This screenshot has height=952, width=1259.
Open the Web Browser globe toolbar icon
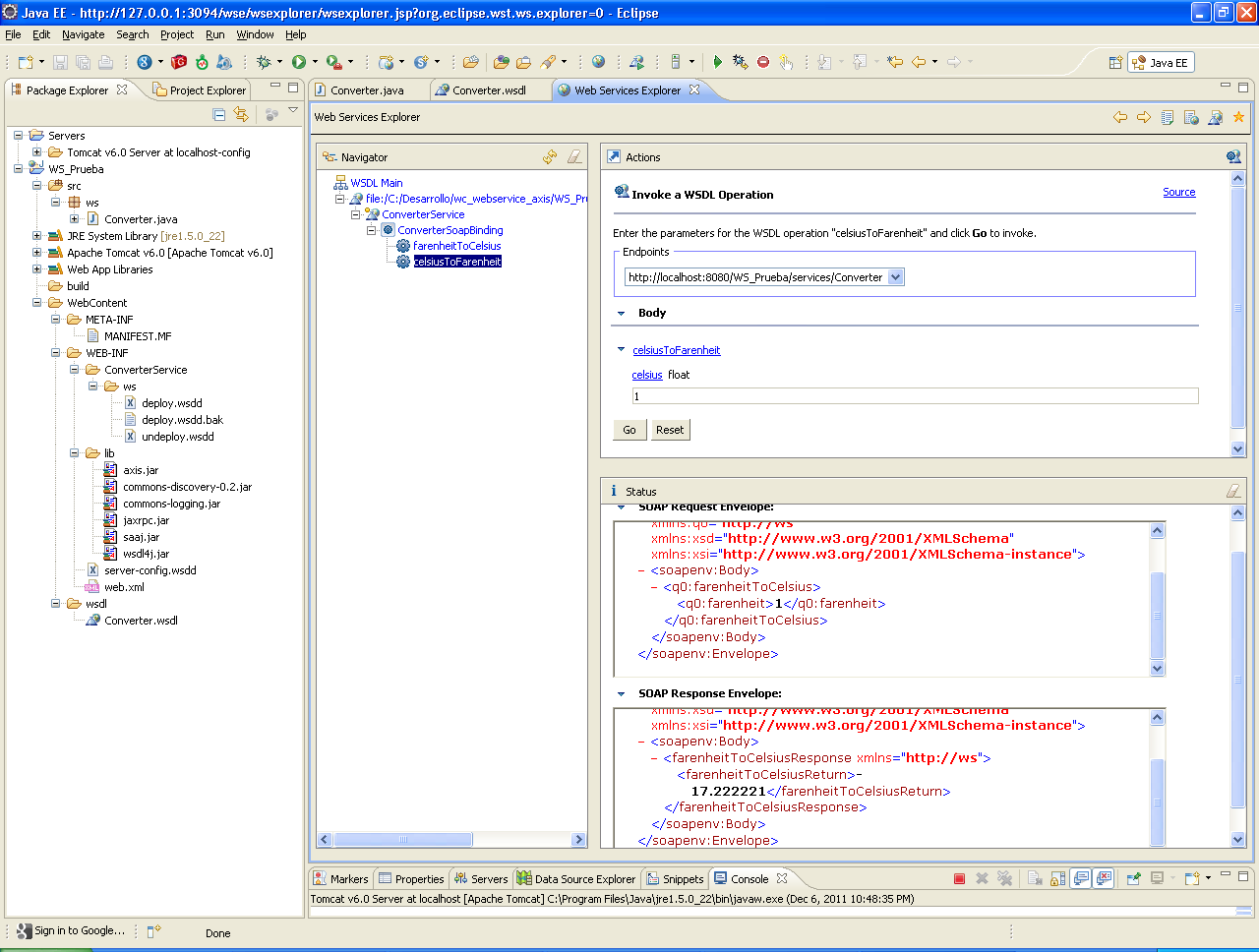click(x=598, y=62)
